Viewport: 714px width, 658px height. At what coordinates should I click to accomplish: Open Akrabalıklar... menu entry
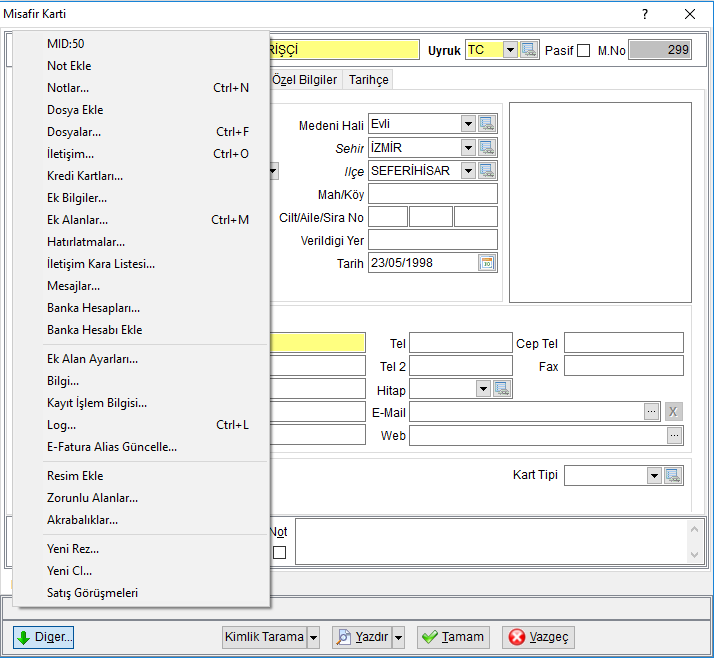pyautogui.click(x=141, y=520)
